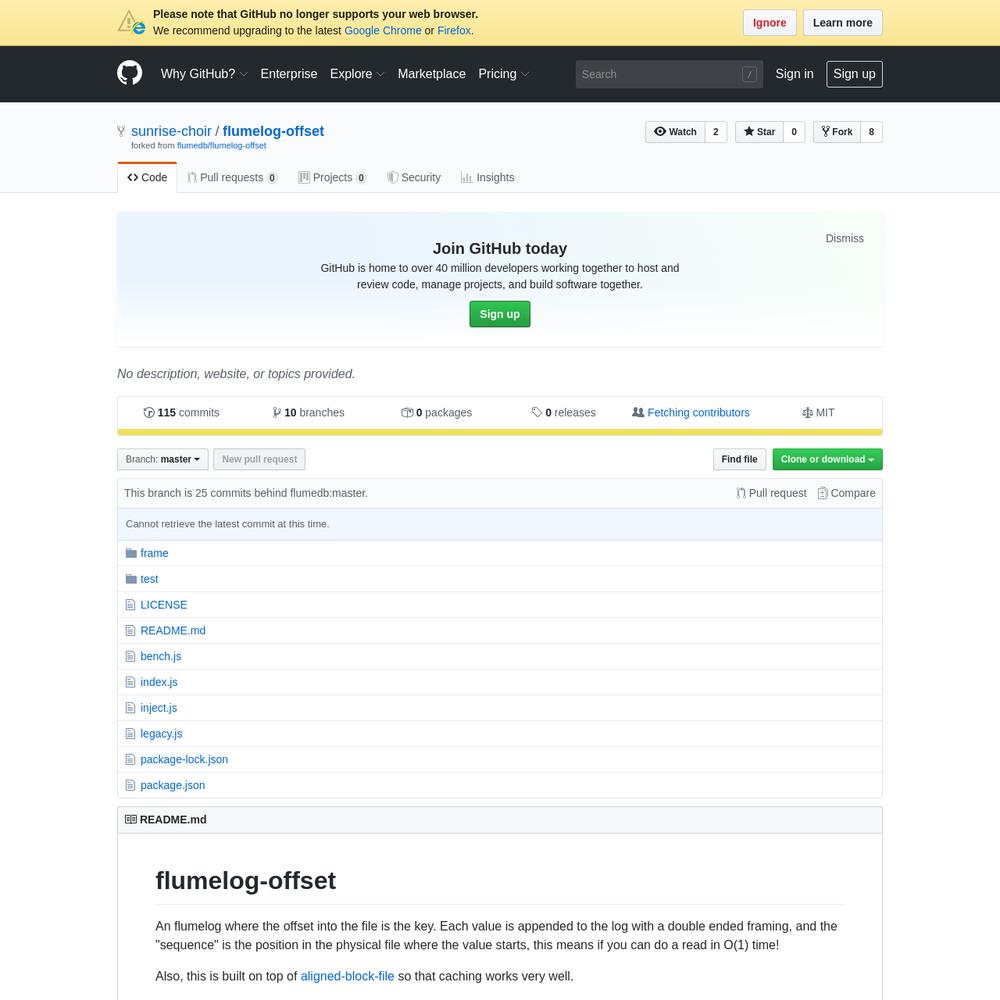Click the Fork button
1000x1000 pixels.
[x=837, y=132]
